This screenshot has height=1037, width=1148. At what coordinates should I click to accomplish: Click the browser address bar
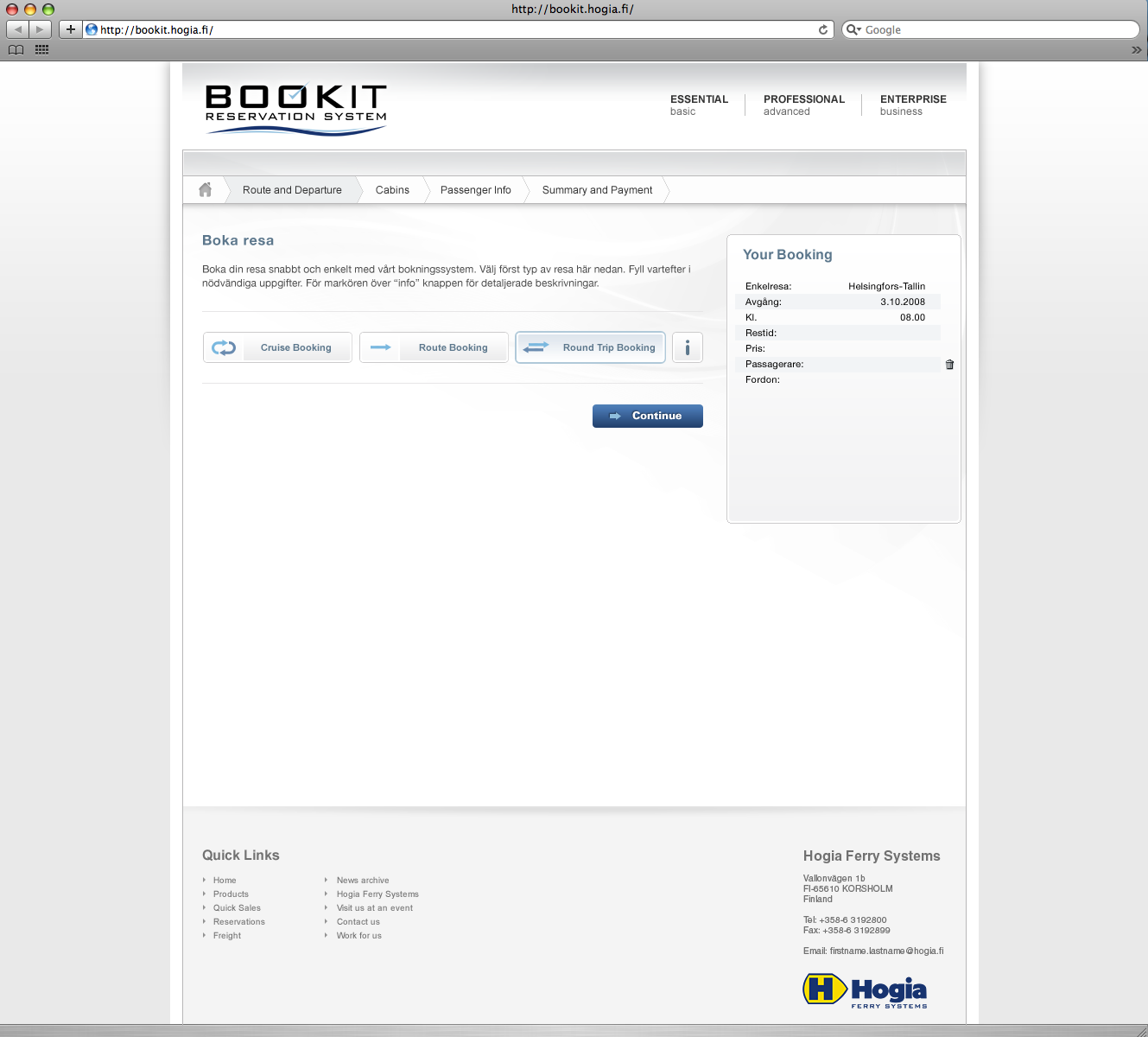tap(458, 29)
